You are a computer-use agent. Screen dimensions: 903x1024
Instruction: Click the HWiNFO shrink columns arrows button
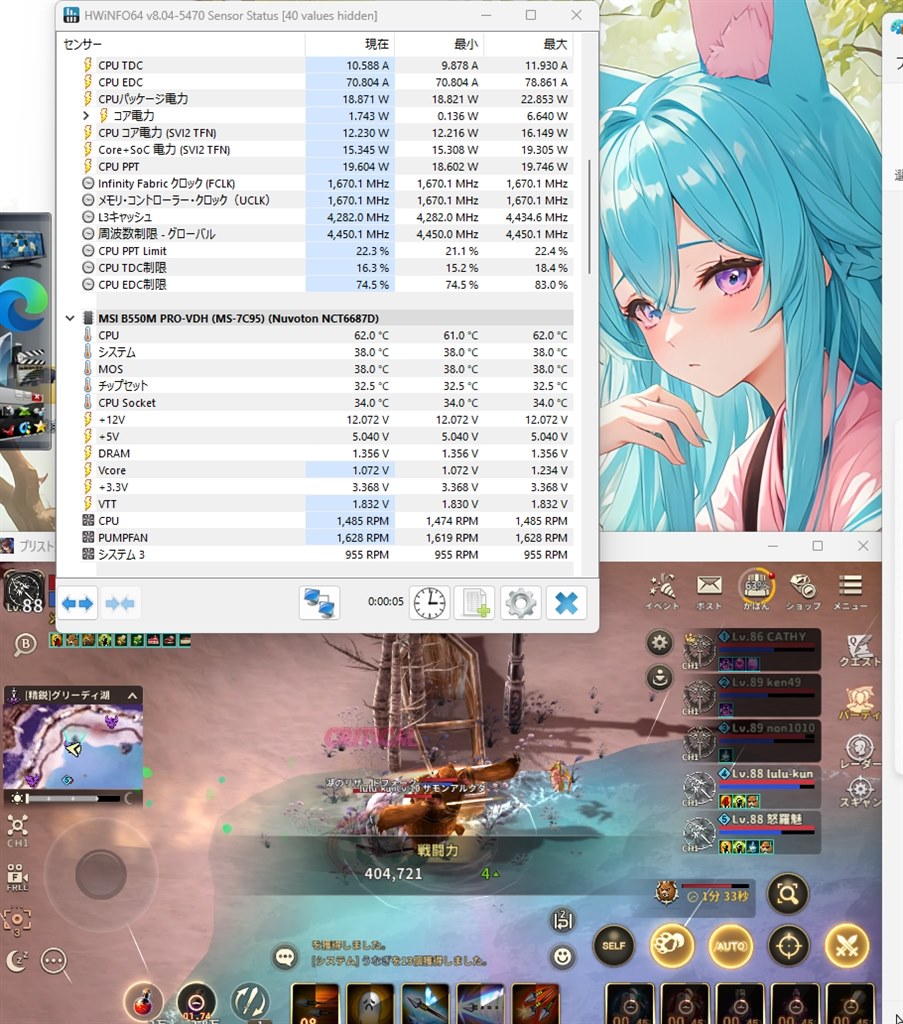[119, 603]
